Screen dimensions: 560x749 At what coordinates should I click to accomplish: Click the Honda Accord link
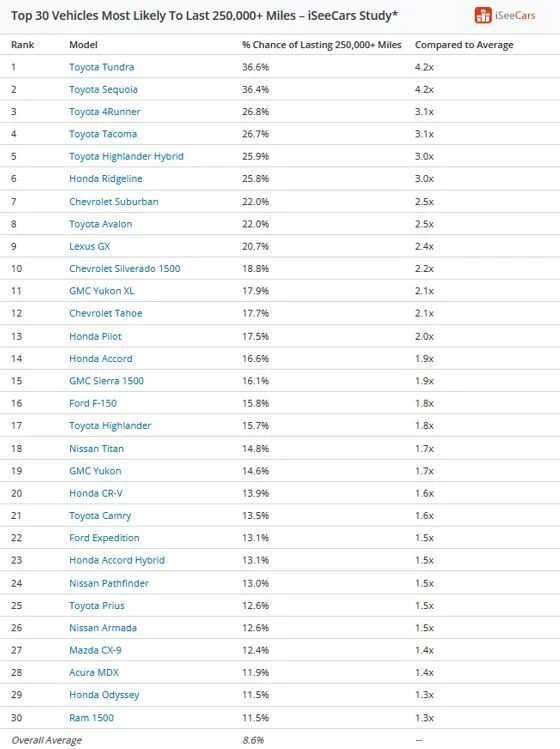pyautogui.click(x=101, y=359)
